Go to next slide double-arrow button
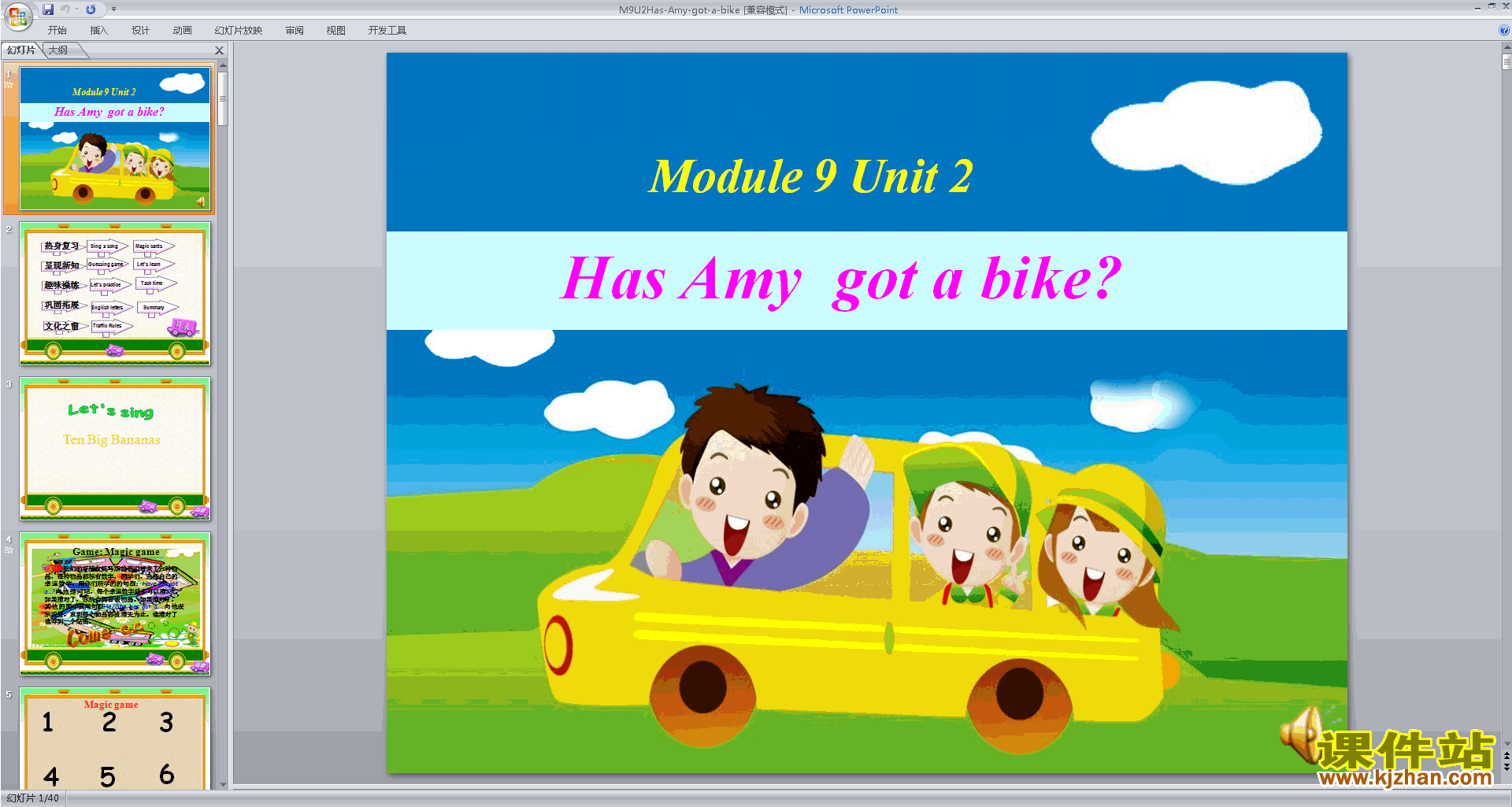 [x=1506, y=767]
